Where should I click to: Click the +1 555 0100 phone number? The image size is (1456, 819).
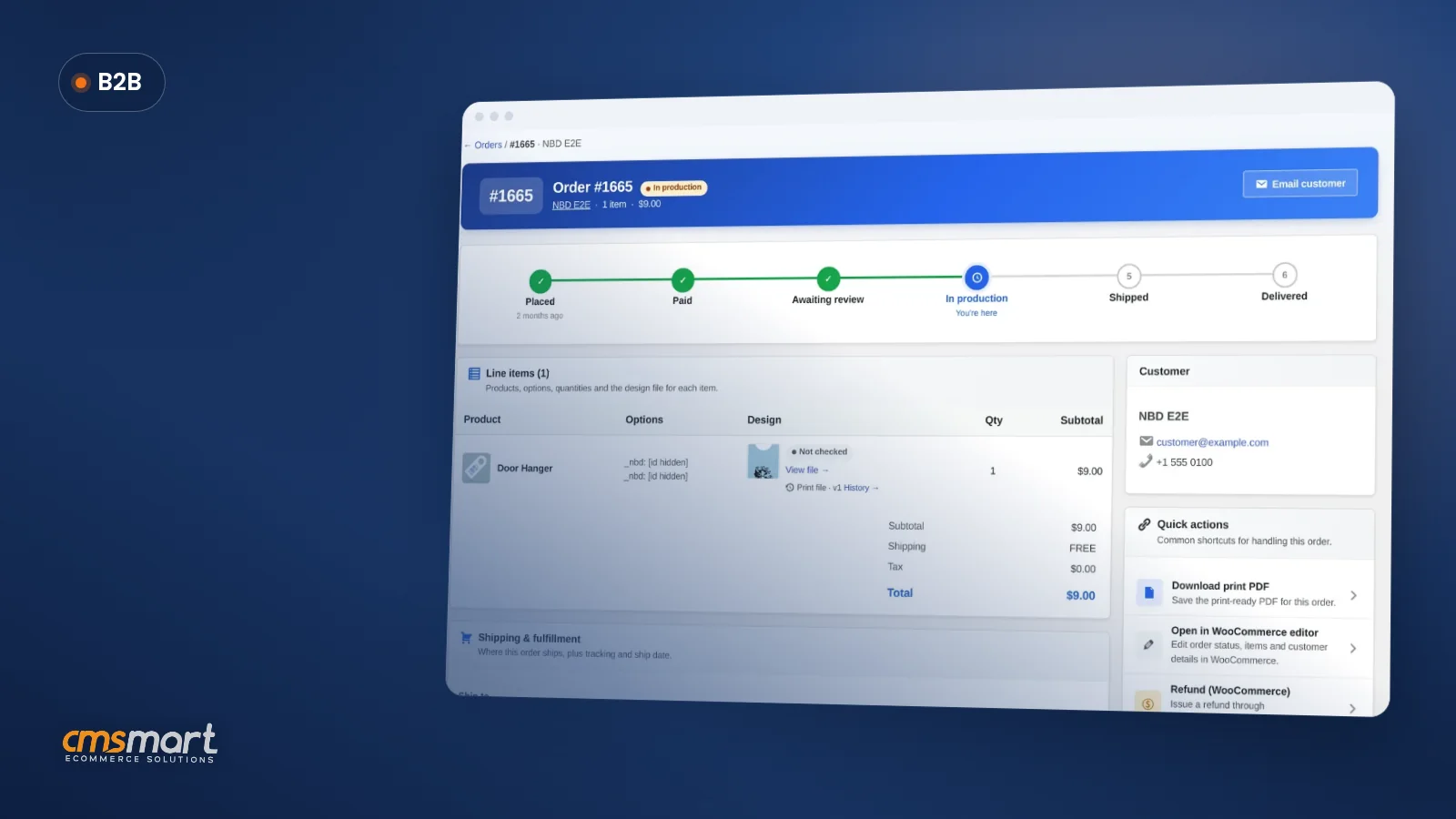[x=1184, y=462]
